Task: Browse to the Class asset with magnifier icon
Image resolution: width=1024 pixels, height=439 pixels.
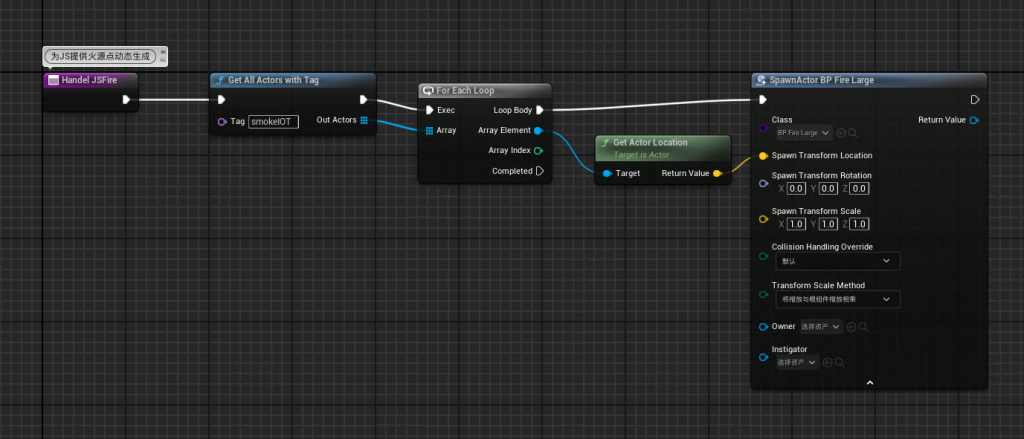Action: (x=852, y=132)
